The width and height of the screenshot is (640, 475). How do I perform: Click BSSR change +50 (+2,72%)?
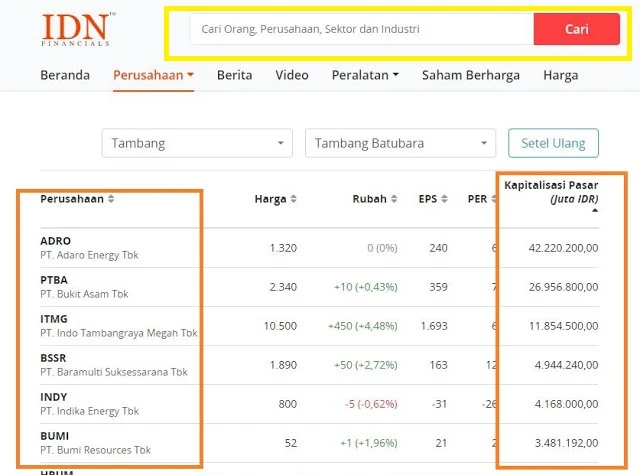pos(366,365)
